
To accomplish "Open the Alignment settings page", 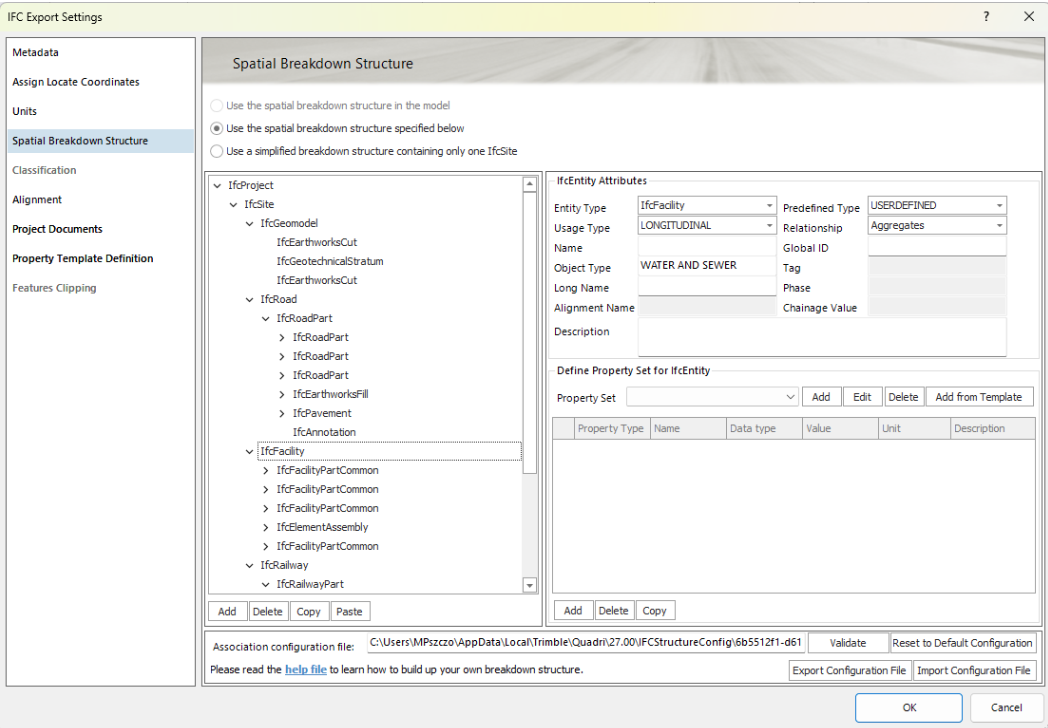I will tap(37, 199).
